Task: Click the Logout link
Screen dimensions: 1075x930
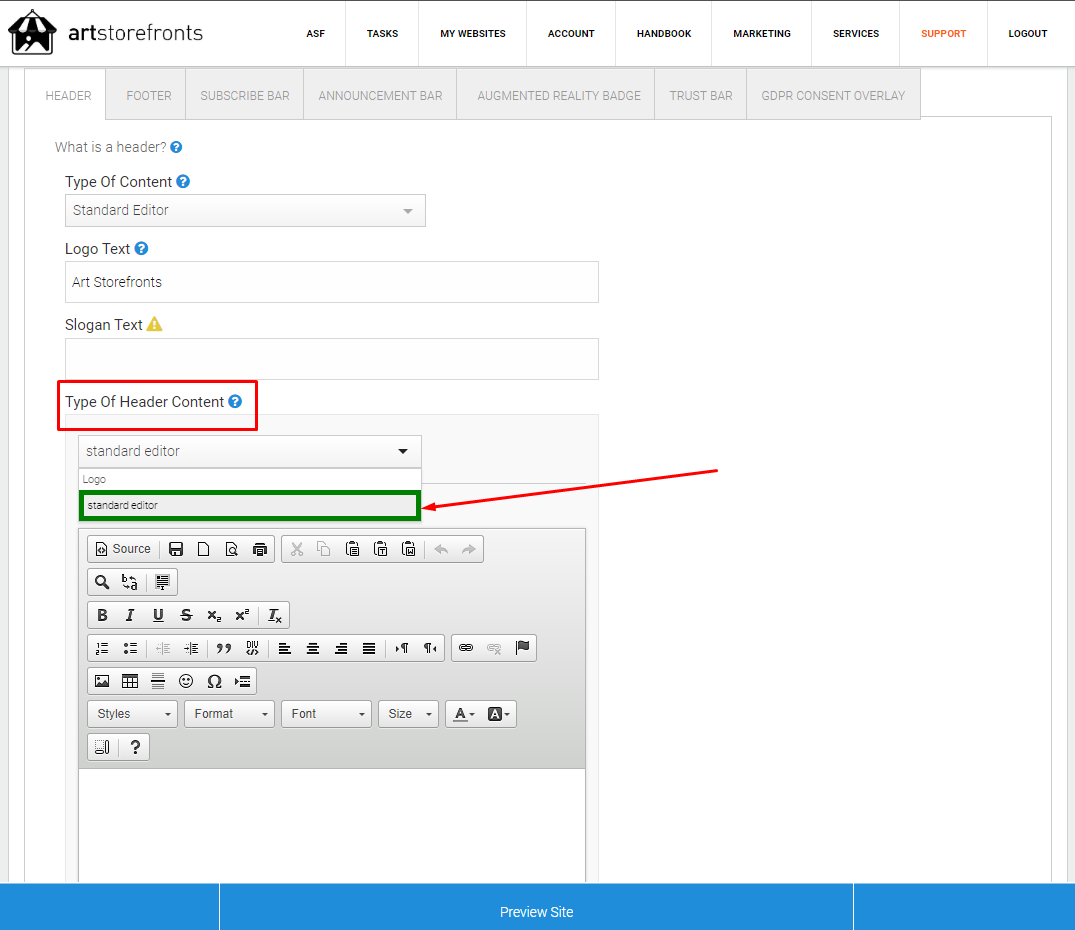Action: pos(1028,34)
